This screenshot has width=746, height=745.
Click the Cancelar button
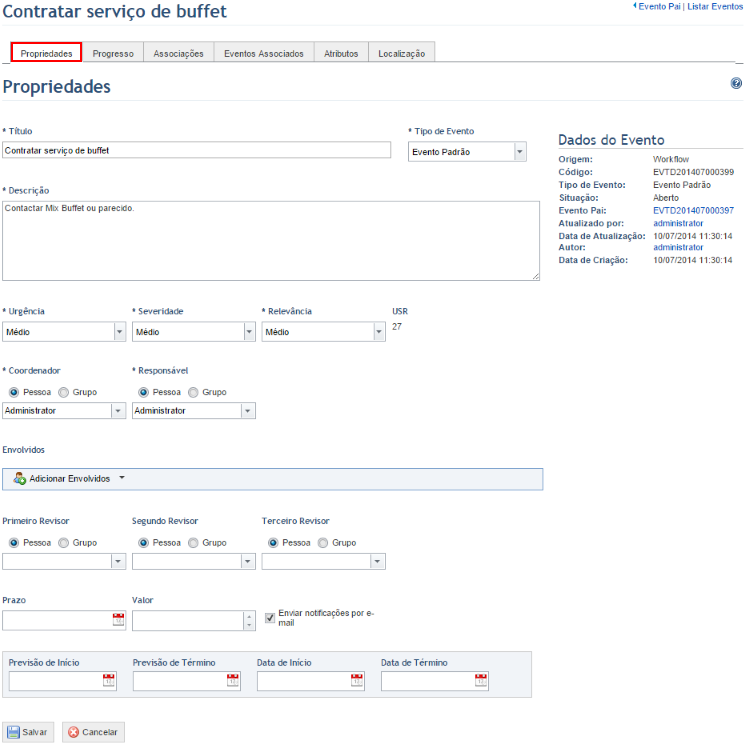coord(93,732)
